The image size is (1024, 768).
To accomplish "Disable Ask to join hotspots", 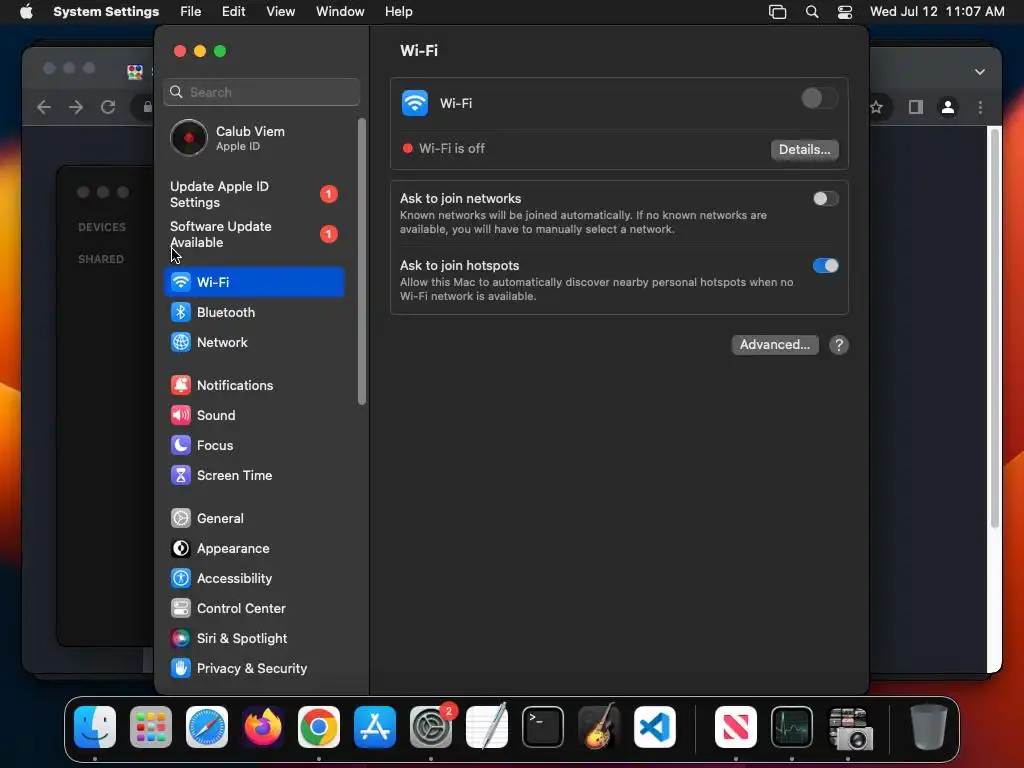I will 825,266.
